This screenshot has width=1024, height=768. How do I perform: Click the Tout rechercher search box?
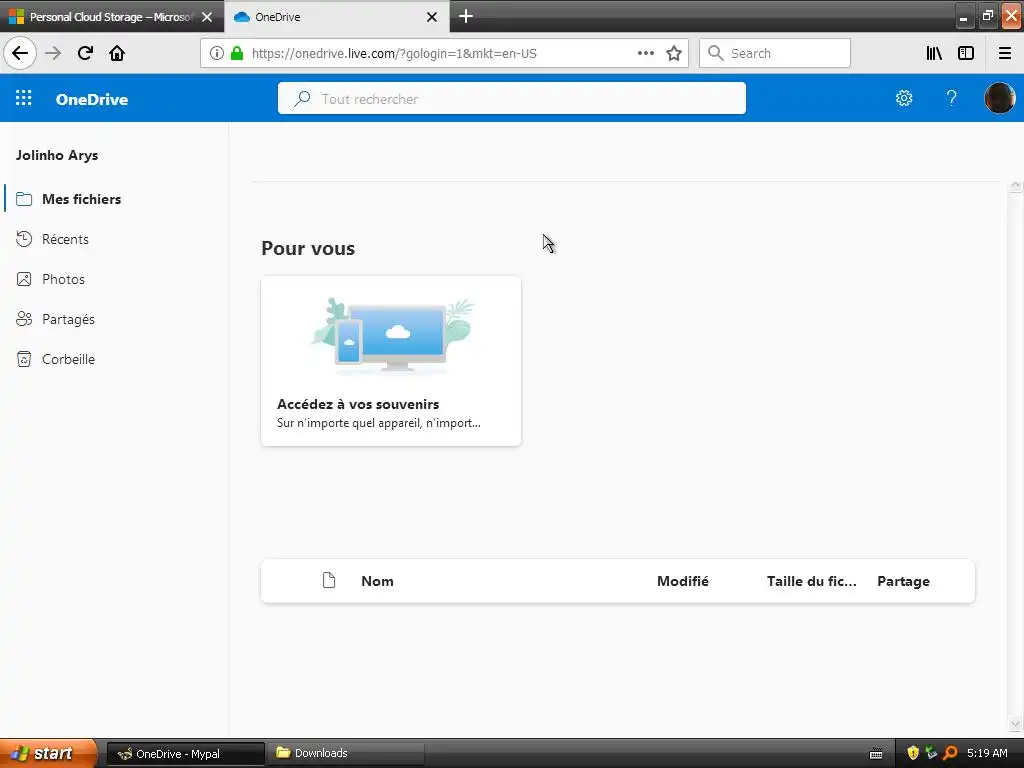[511, 98]
